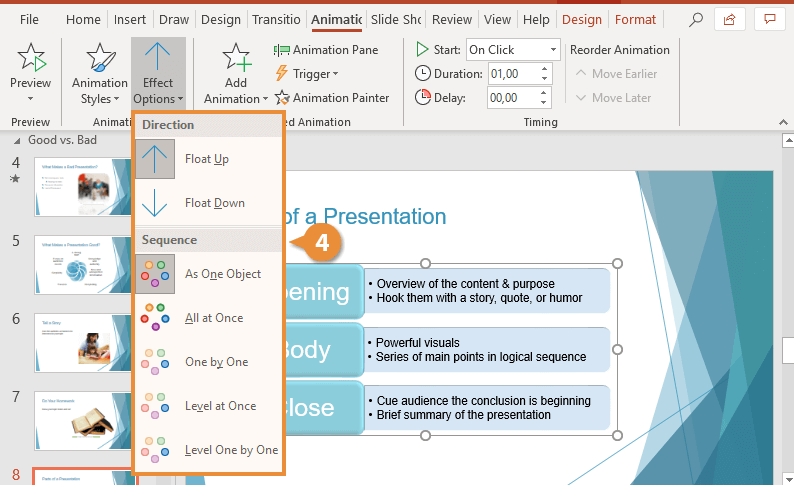Decrease the Duration with down stepper
The width and height of the screenshot is (794, 485).
pyautogui.click(x=544, y=78)
